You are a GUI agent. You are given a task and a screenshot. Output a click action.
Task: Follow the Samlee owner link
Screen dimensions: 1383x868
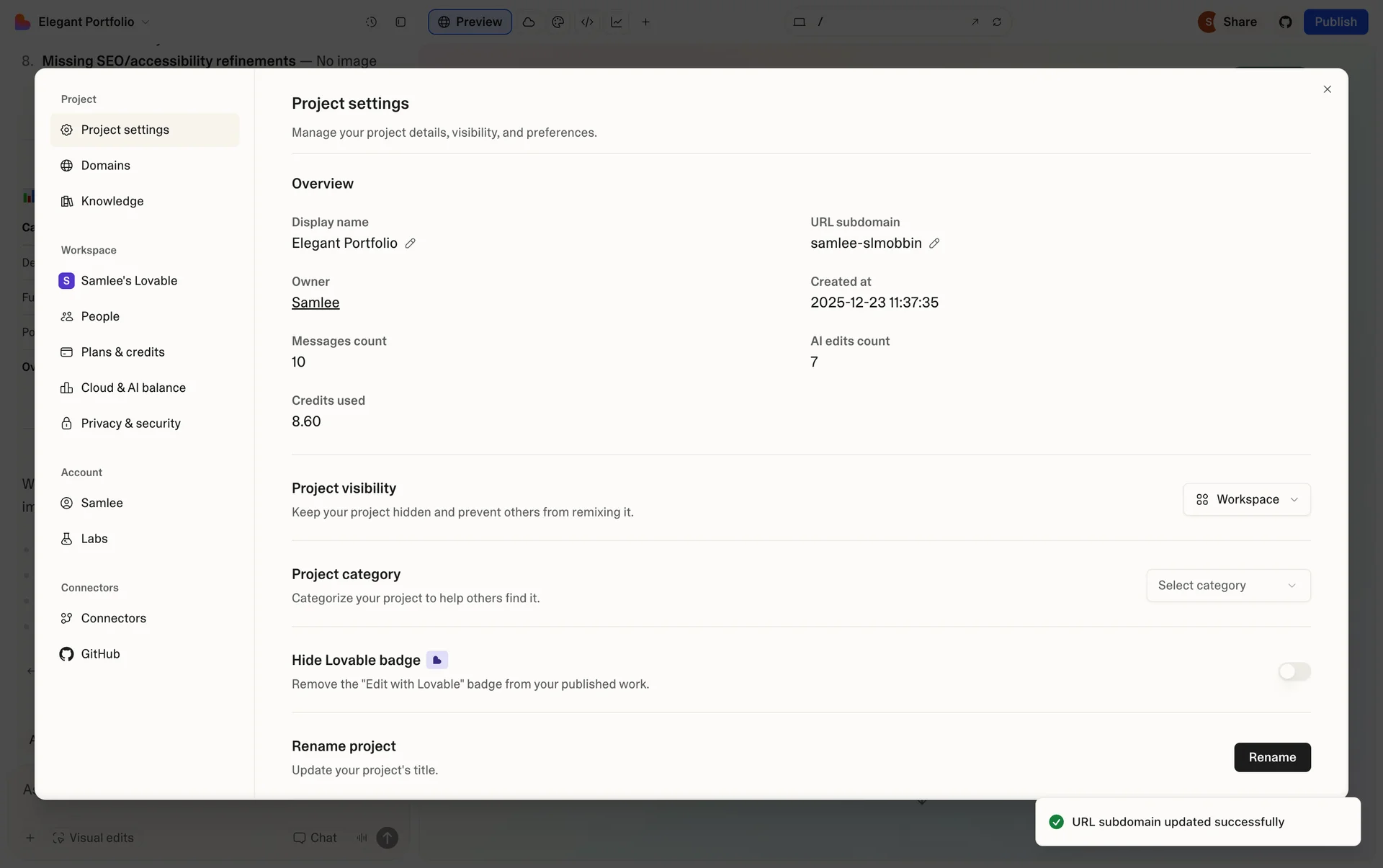pos(315,303)
